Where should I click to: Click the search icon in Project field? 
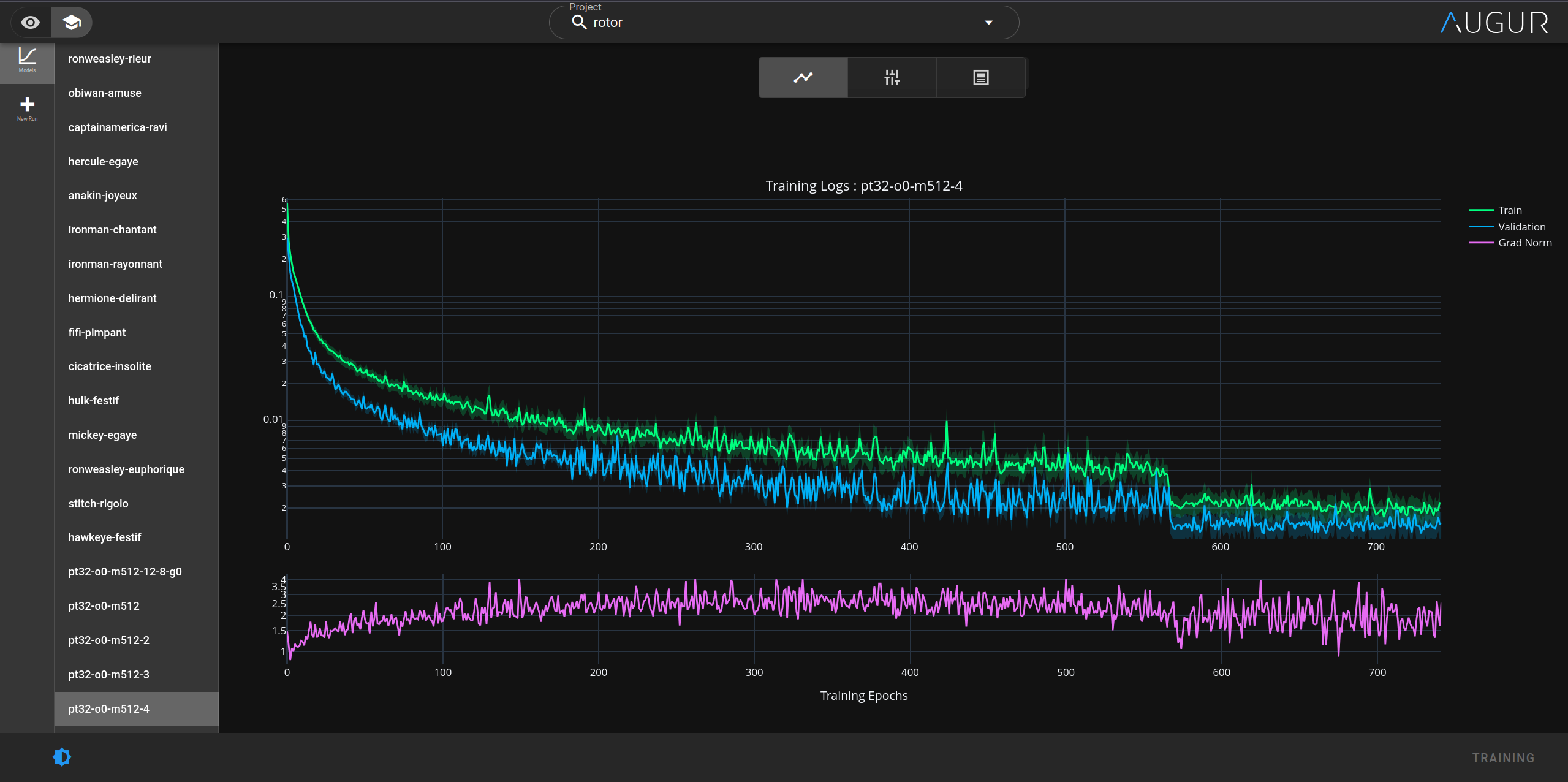coord(579,23)
